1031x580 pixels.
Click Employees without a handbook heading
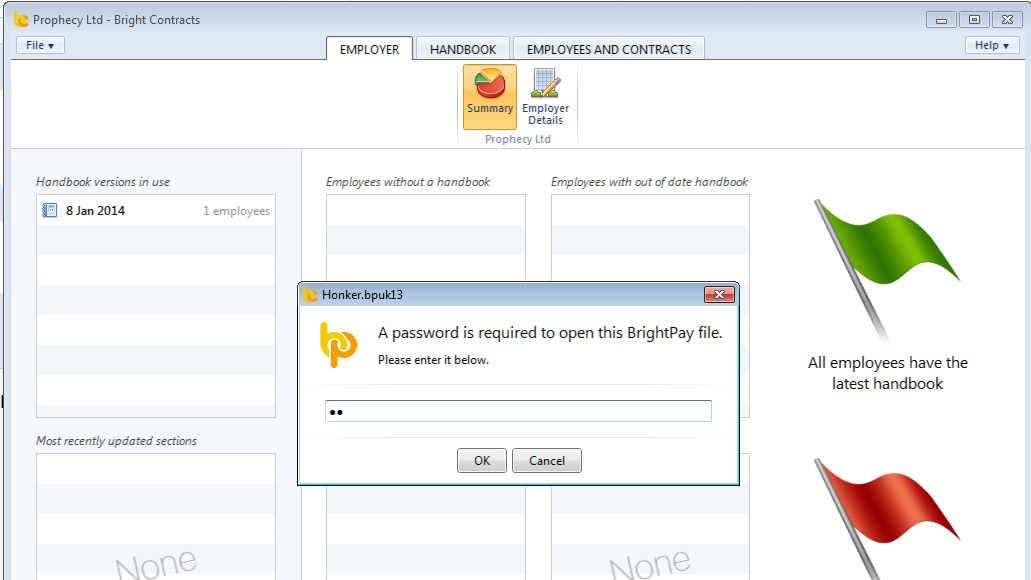(x=408, y=182)
